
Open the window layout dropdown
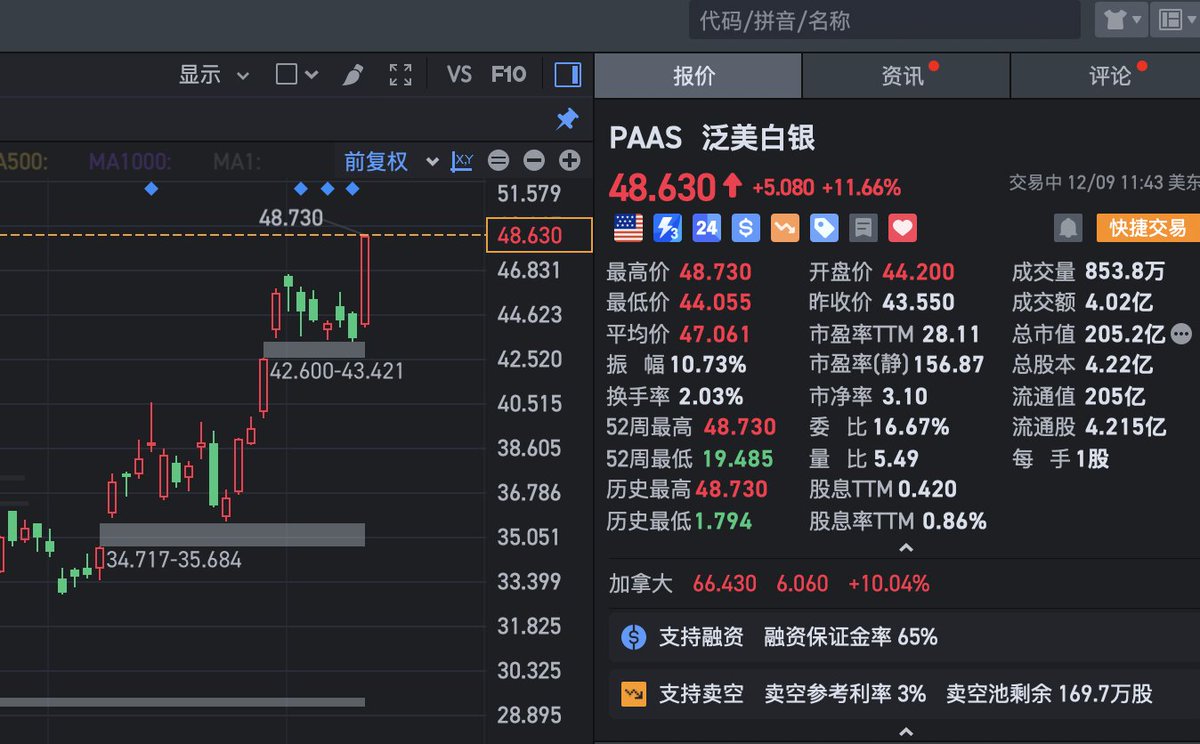[1176, 19]
